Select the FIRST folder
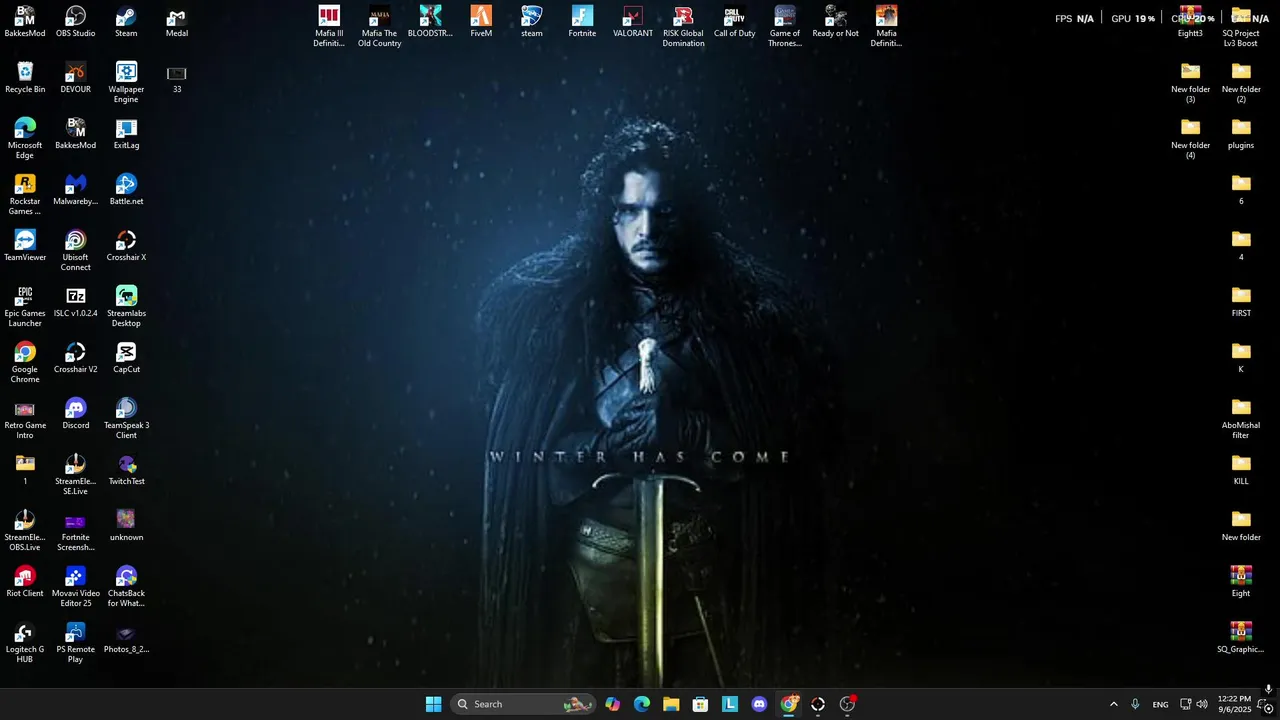The width and height of the screenshot is (1280, 720). pyautogui.click(x=1241, y=302)
